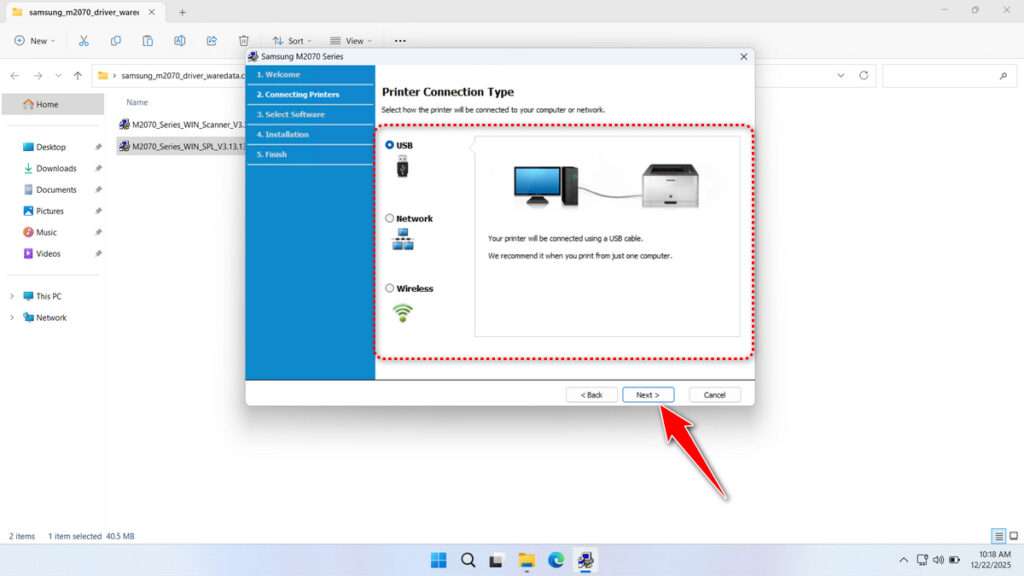Open the See more toolbar menu
1024x576 pixels.
(399, 40)
